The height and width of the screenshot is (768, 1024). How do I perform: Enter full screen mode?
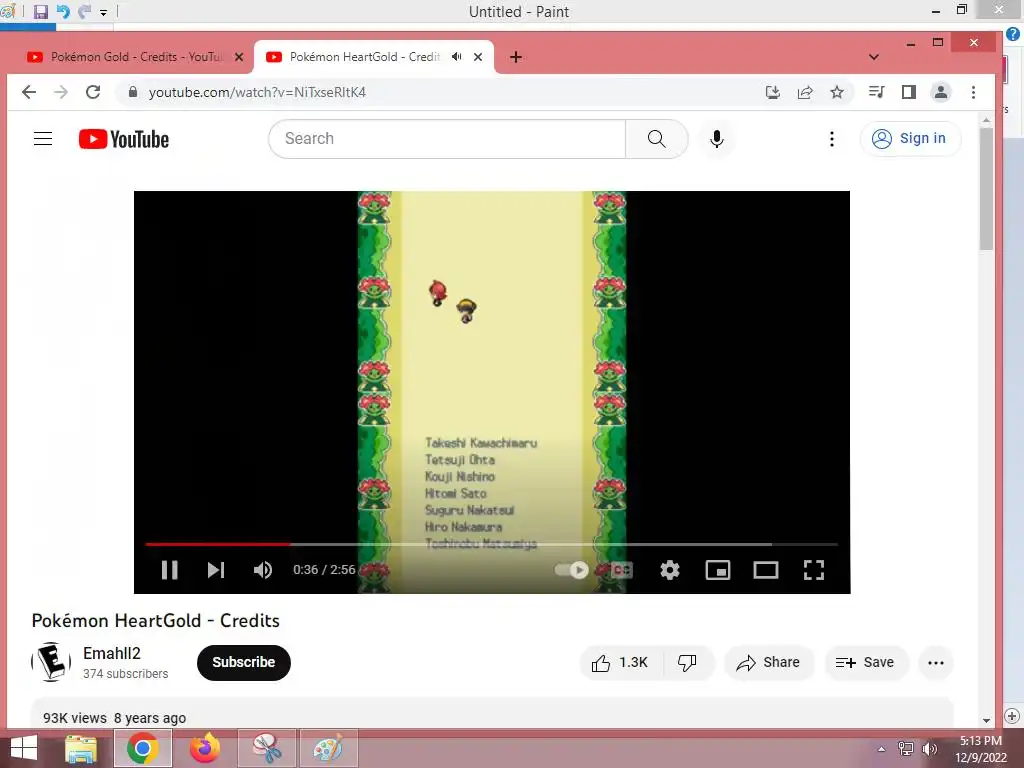coord(814,569)
